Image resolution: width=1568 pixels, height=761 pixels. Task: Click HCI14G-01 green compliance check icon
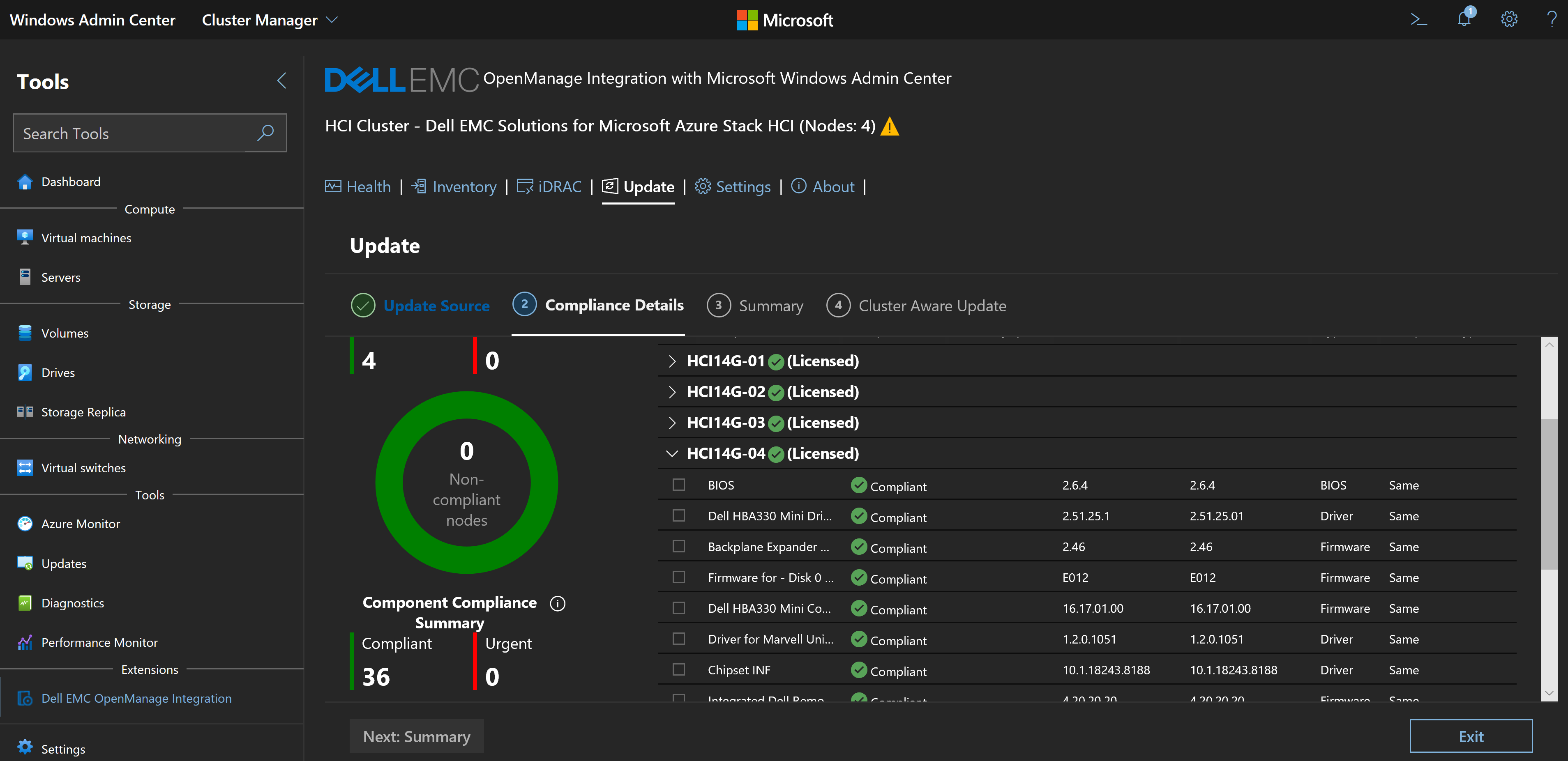coord(775,362)
